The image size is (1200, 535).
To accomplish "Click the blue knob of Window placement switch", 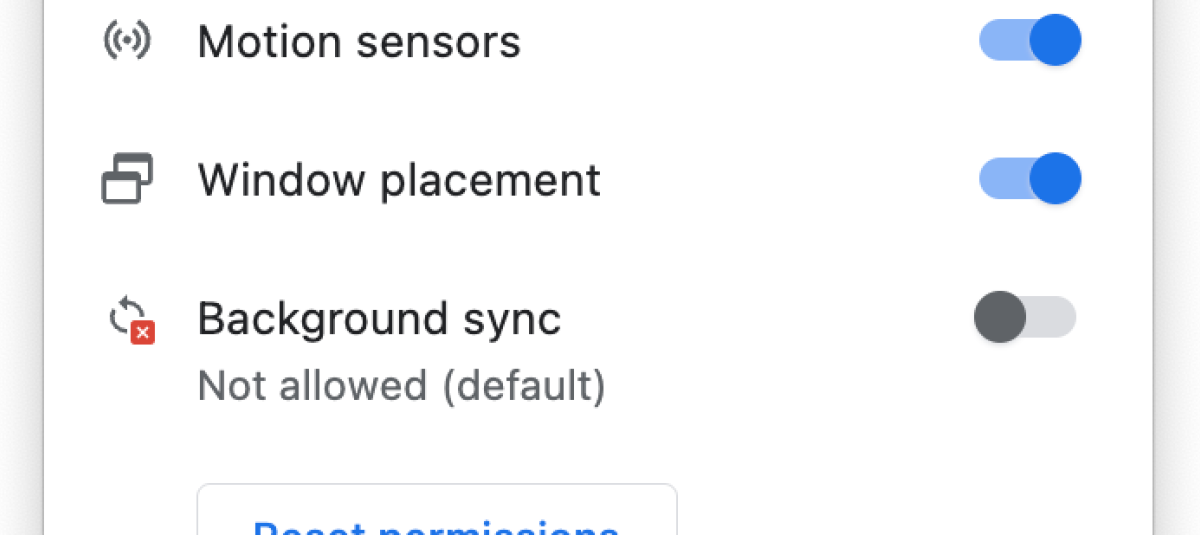I will click(x=1055, y=179).
